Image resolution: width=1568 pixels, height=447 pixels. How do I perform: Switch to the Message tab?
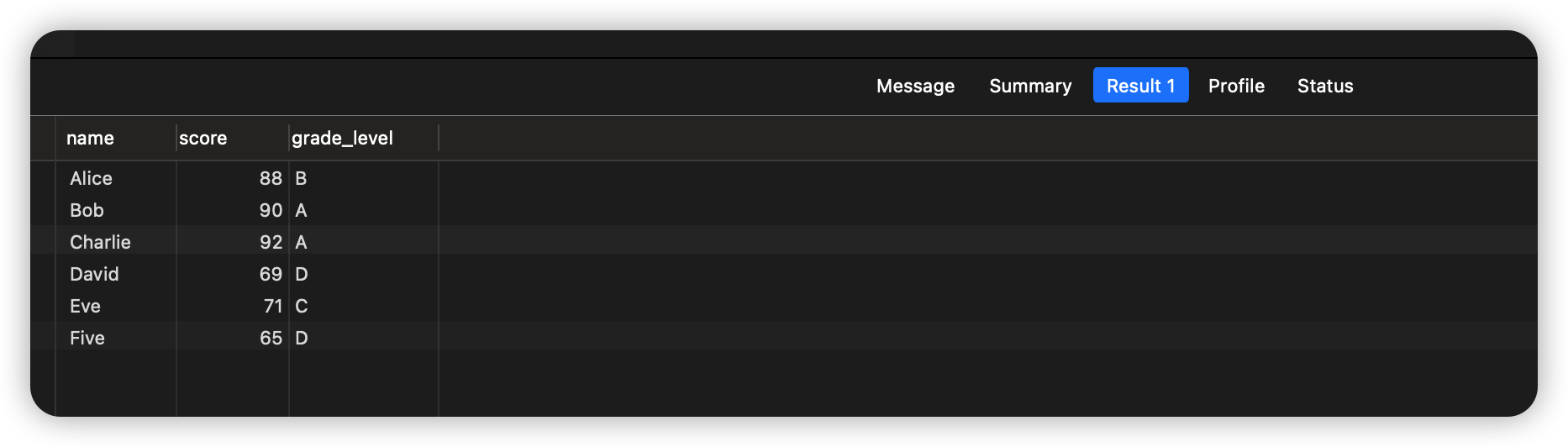(915, 86)
